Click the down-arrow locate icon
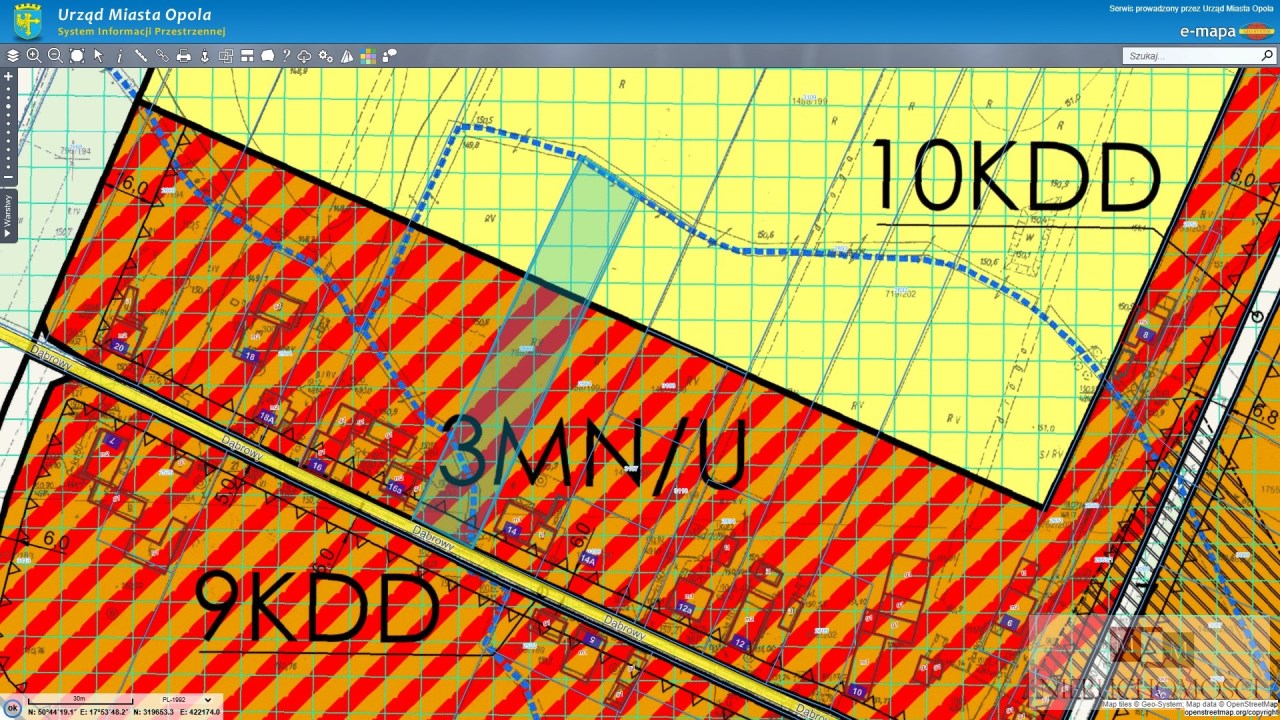The height and width of the screenshot is (720, 1280). point(205,56)
